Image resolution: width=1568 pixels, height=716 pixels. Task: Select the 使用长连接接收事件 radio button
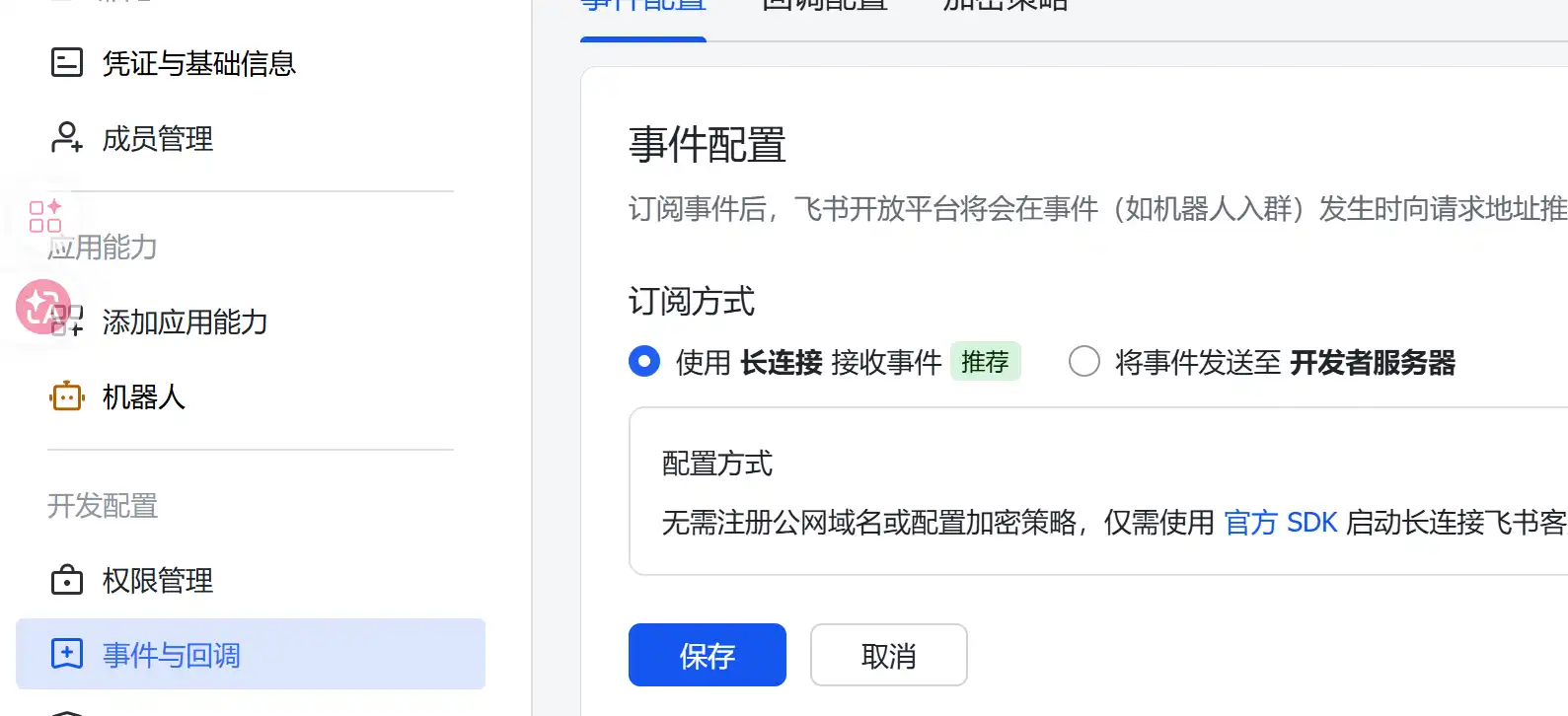point(643,361)
